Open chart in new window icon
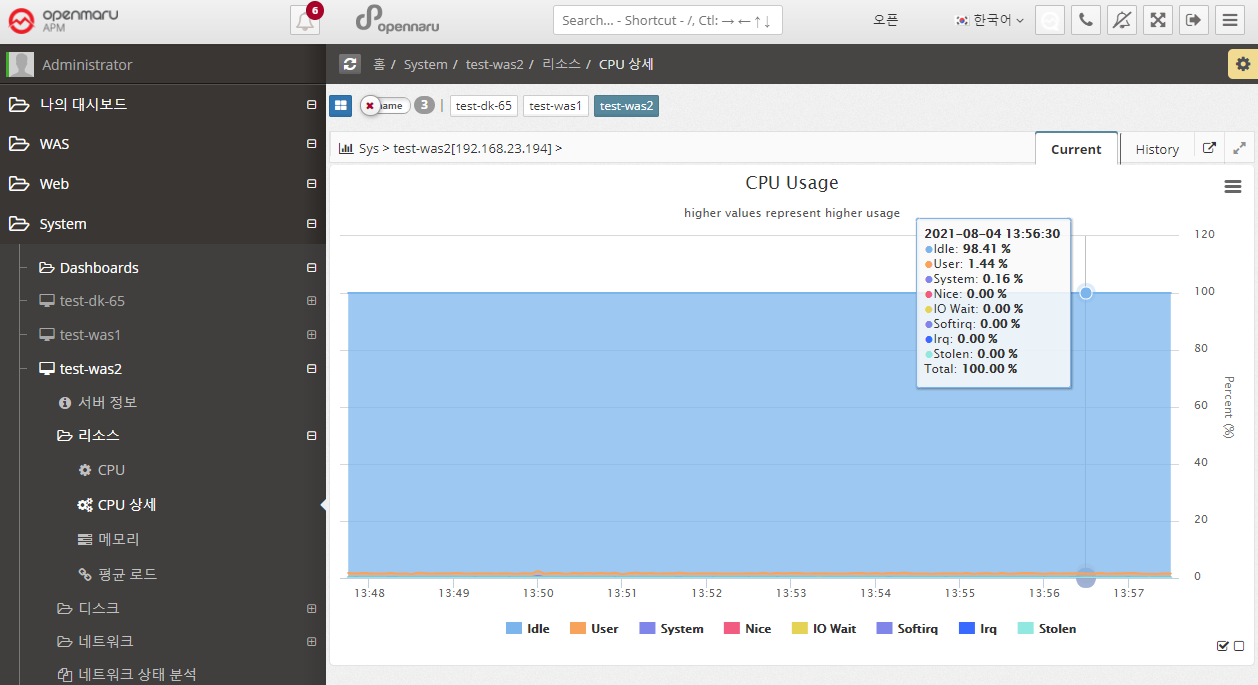This screenshot has height=685, width=1258. tap(1209, 148)
